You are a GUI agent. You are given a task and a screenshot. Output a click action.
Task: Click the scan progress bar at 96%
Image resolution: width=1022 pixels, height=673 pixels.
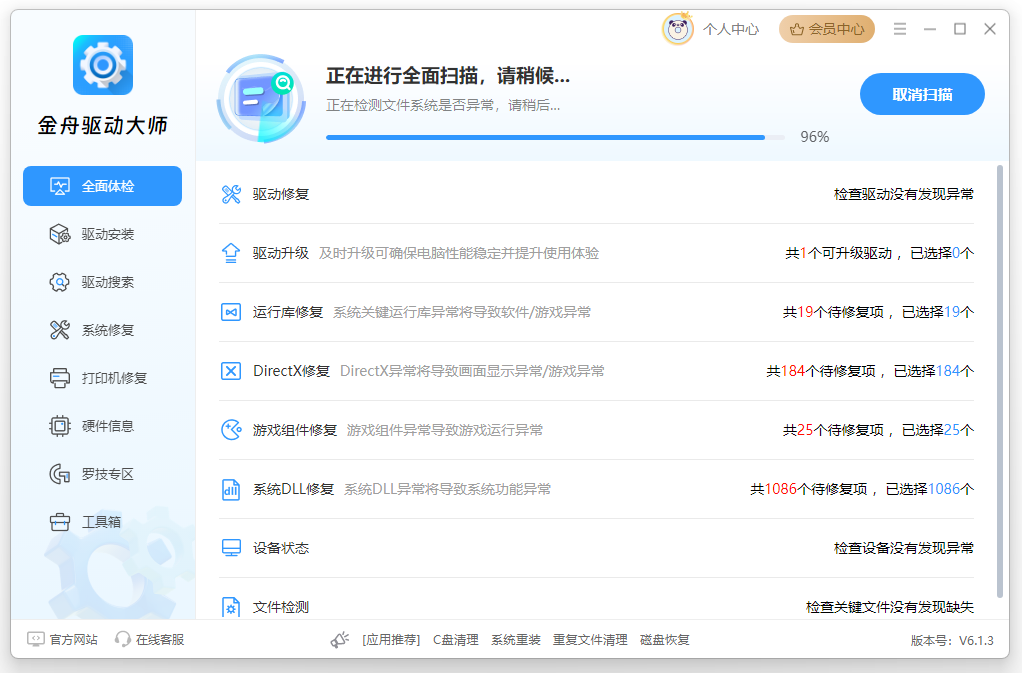(555, 137)
